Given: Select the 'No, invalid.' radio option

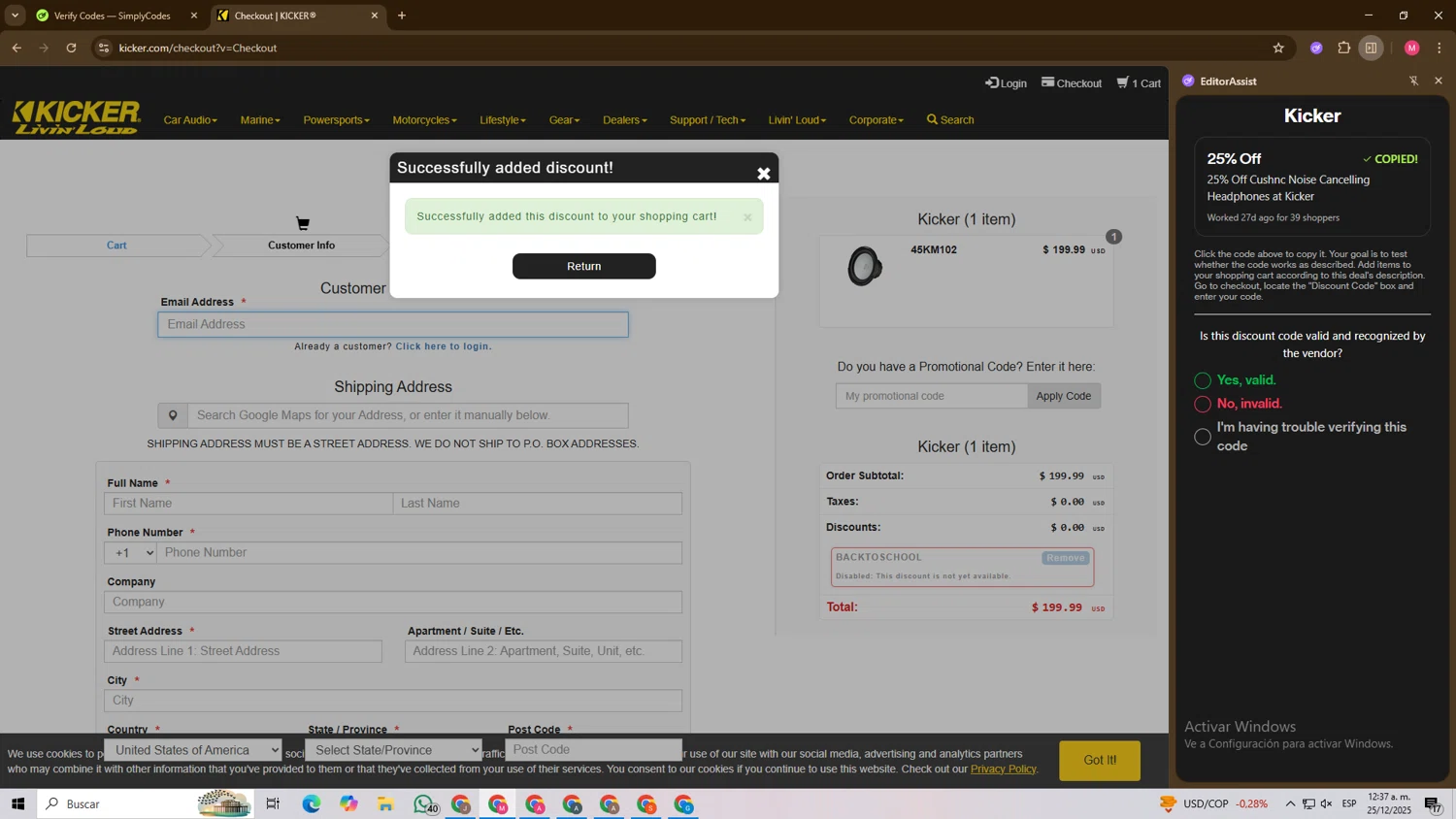Looking at the screenshot, I should pyautogui.click(x=1203, y=404).
